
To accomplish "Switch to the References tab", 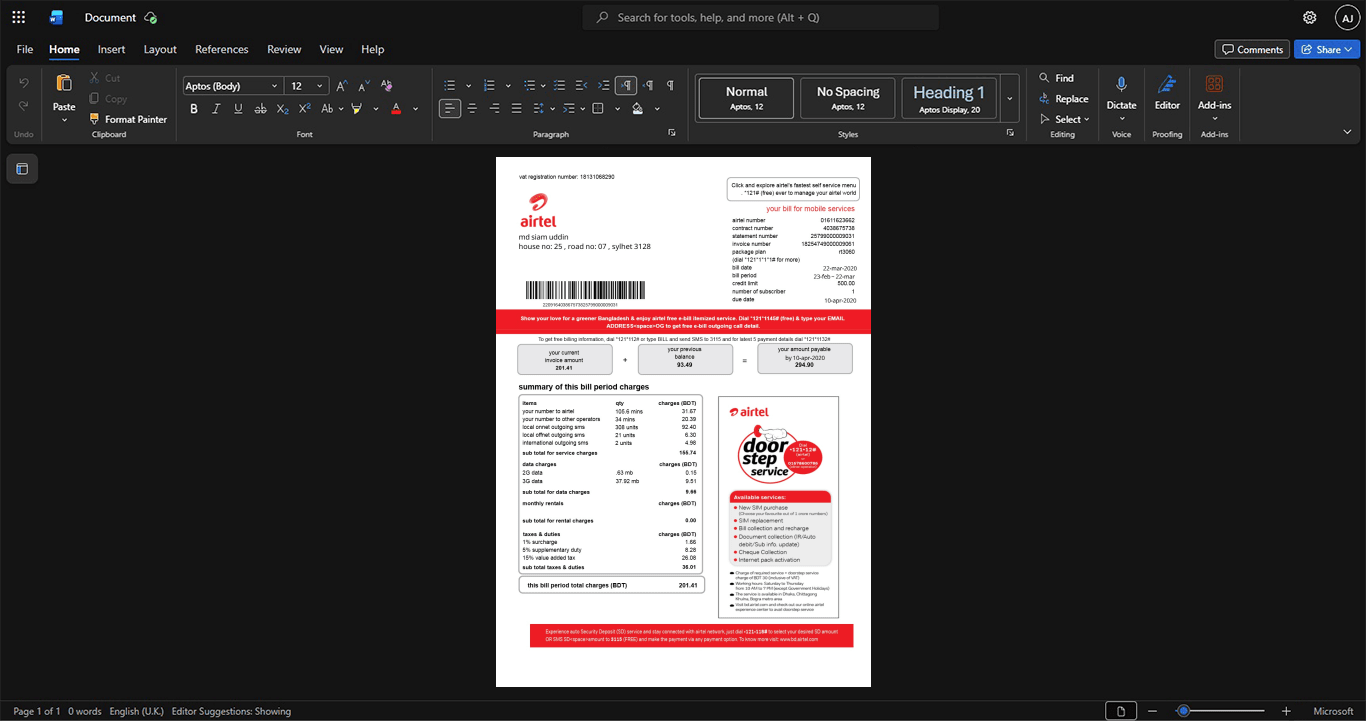I will click(221, 49).
